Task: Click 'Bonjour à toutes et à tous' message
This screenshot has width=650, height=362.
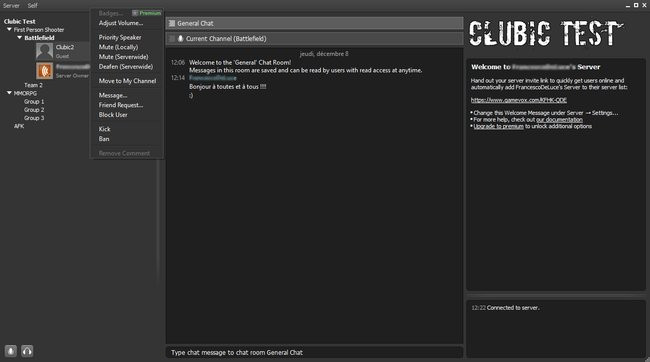Action: (x=228, y=87)
